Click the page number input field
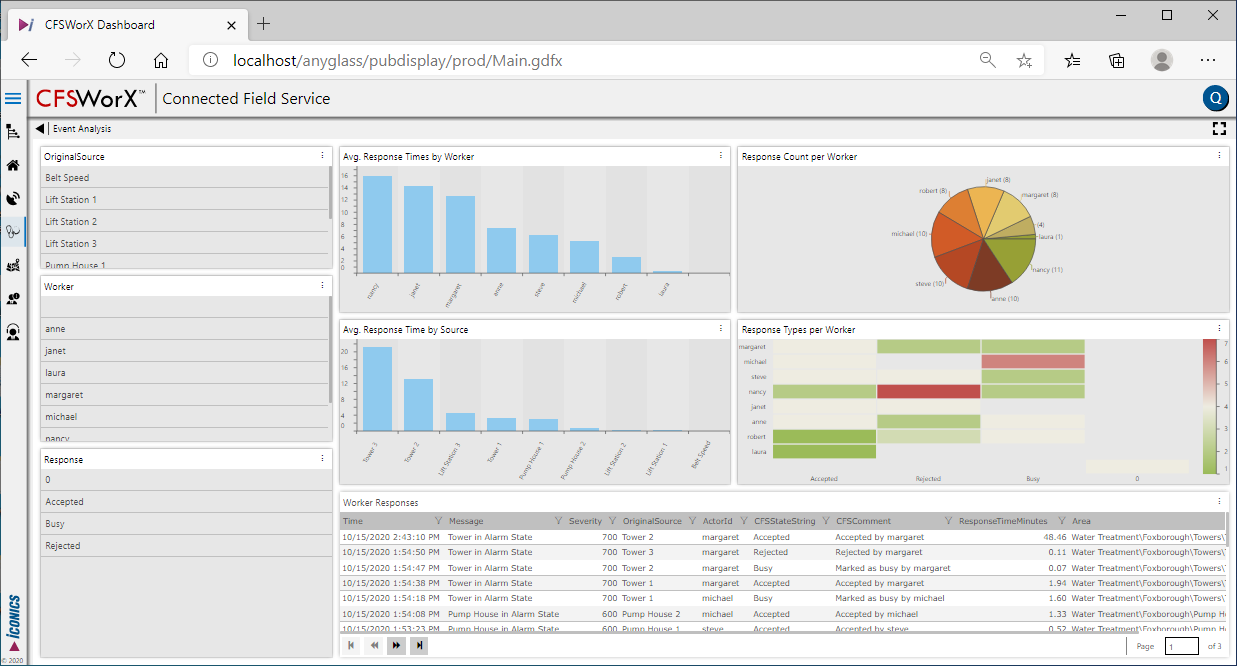Screen dimensions: 1237x666 tap(1182, 647)
